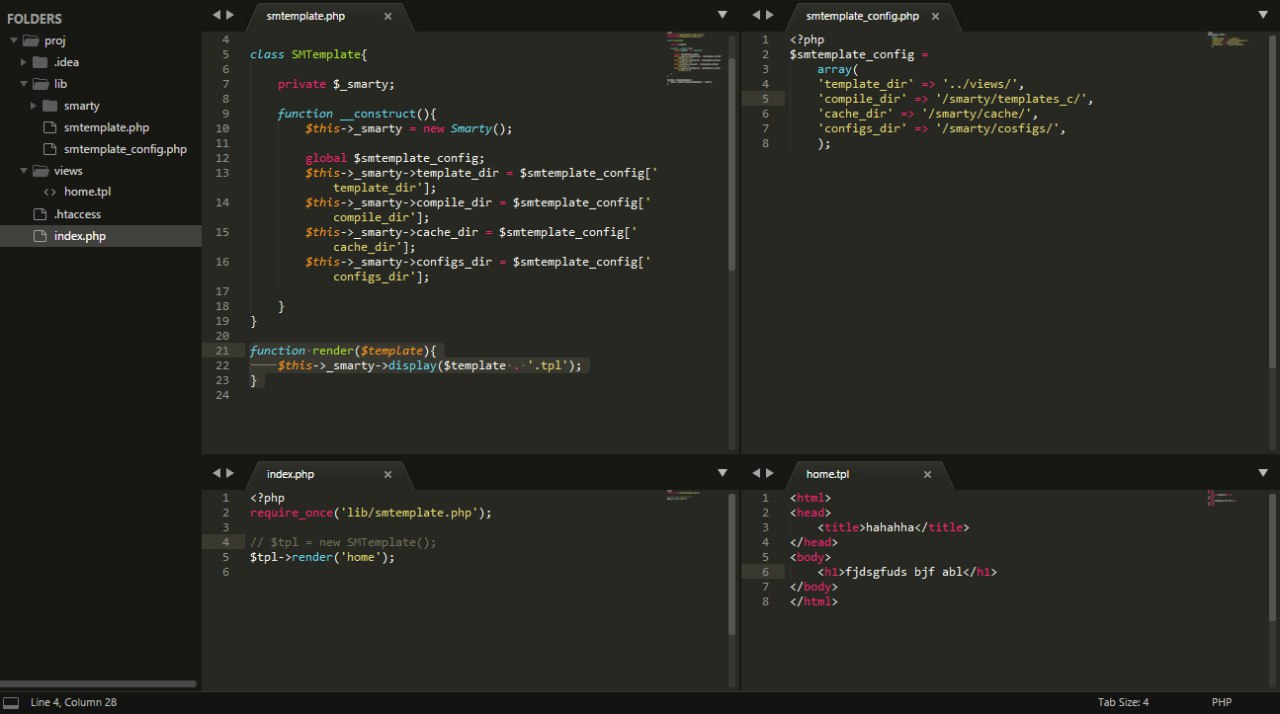
Task: Go to next tab in smtemplate_config.php pane
Action: coord(769,14)
